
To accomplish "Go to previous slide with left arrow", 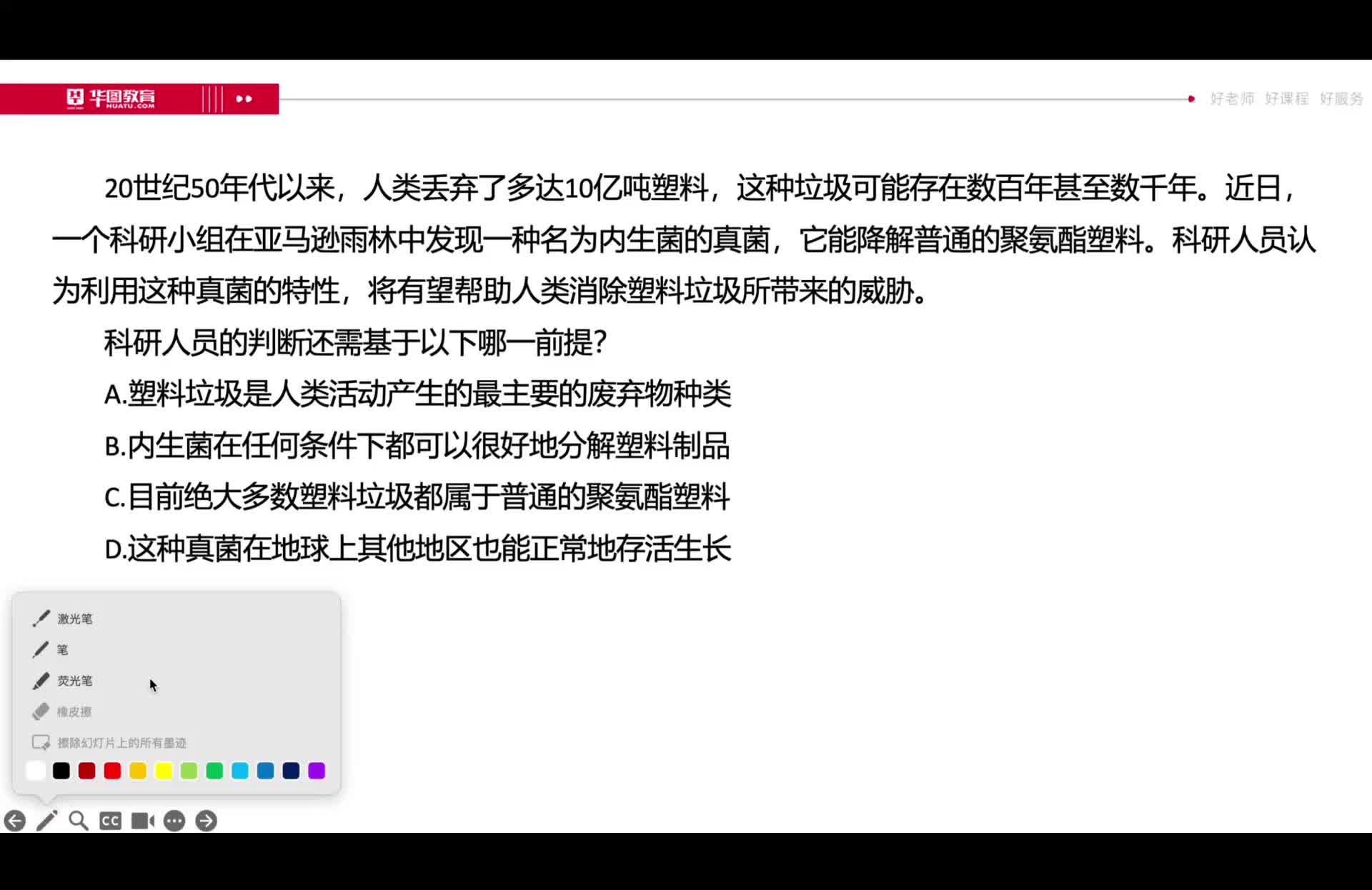I will tap(15, 821).
